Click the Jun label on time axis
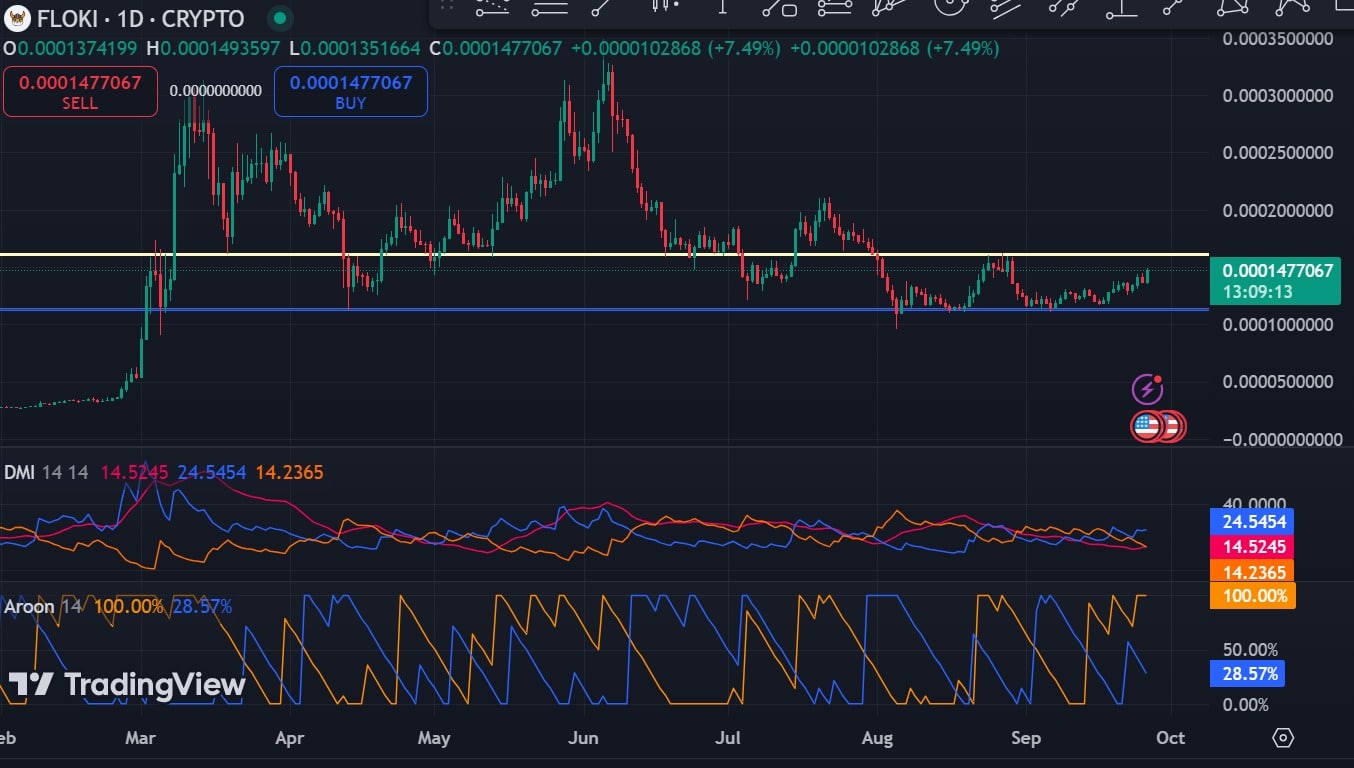This screenshot has width=1354, height=768. click(x=582, y=738)
